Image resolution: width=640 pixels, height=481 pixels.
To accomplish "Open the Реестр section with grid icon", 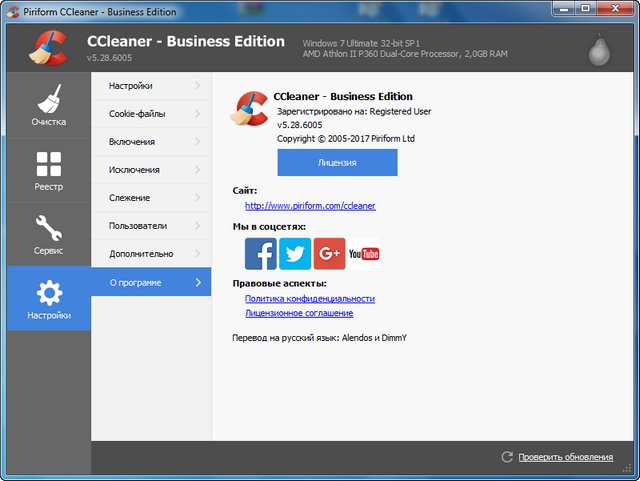I will pyautogui.click(x=48, y=172).
